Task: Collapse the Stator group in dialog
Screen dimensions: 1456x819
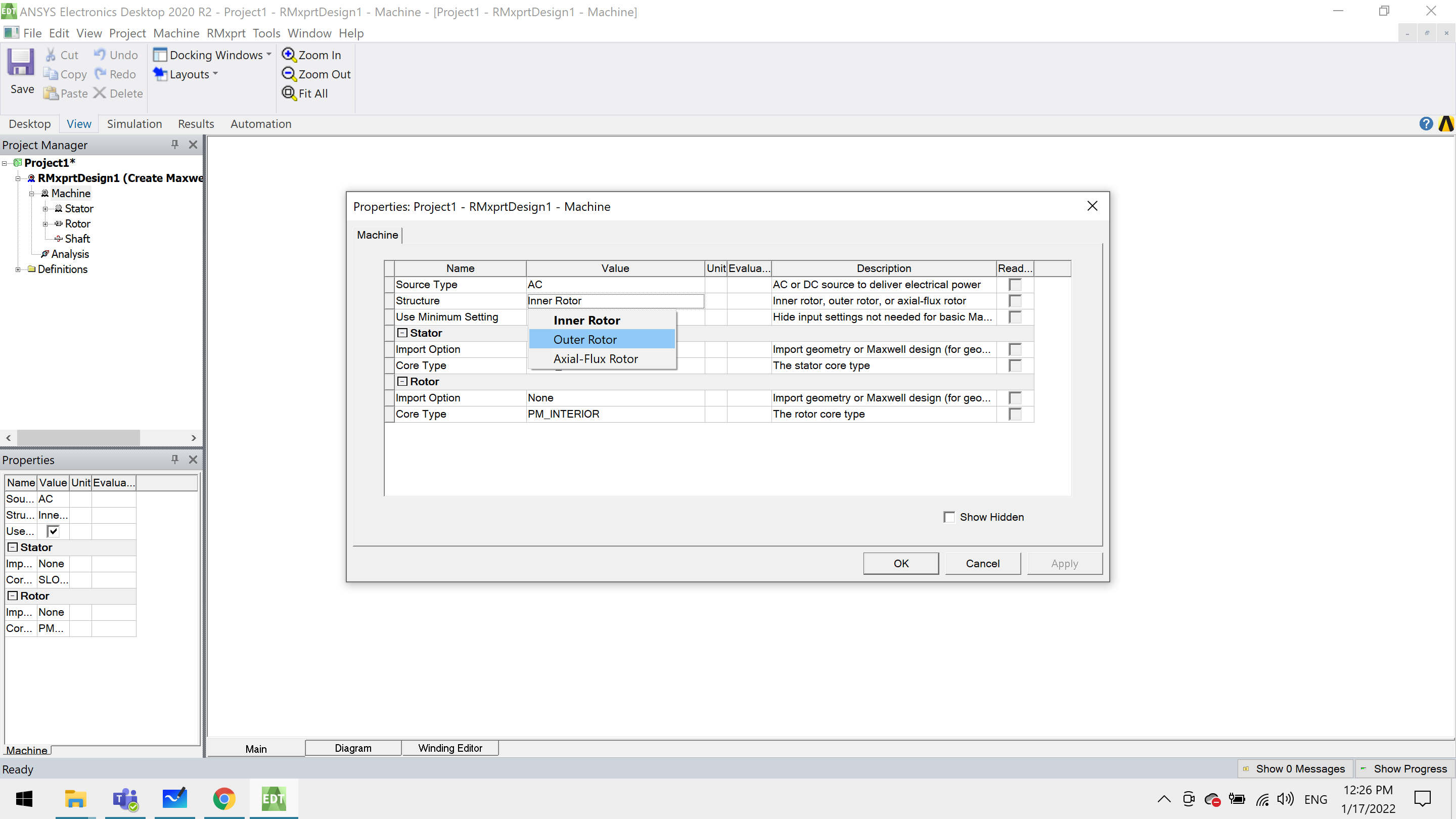Action: pos(402,333)
